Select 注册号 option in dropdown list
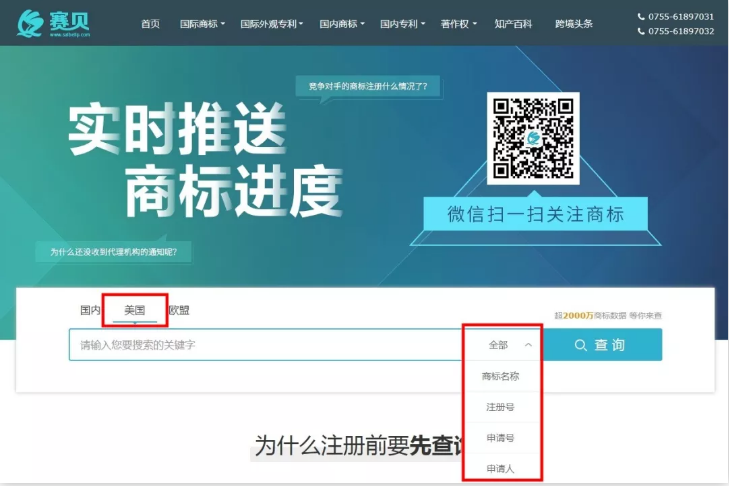Viewport: 729px width, 486px height. click(x=500, y=408)
